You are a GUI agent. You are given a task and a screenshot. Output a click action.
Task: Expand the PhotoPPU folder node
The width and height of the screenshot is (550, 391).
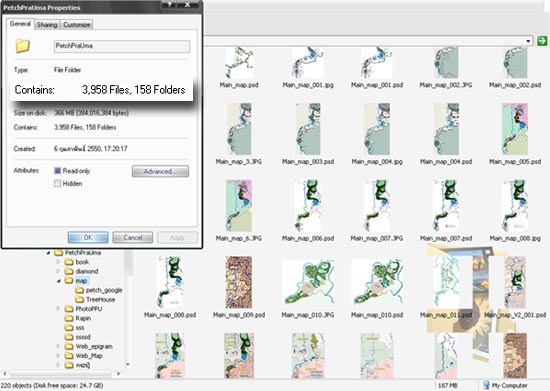tap(58, 309)
